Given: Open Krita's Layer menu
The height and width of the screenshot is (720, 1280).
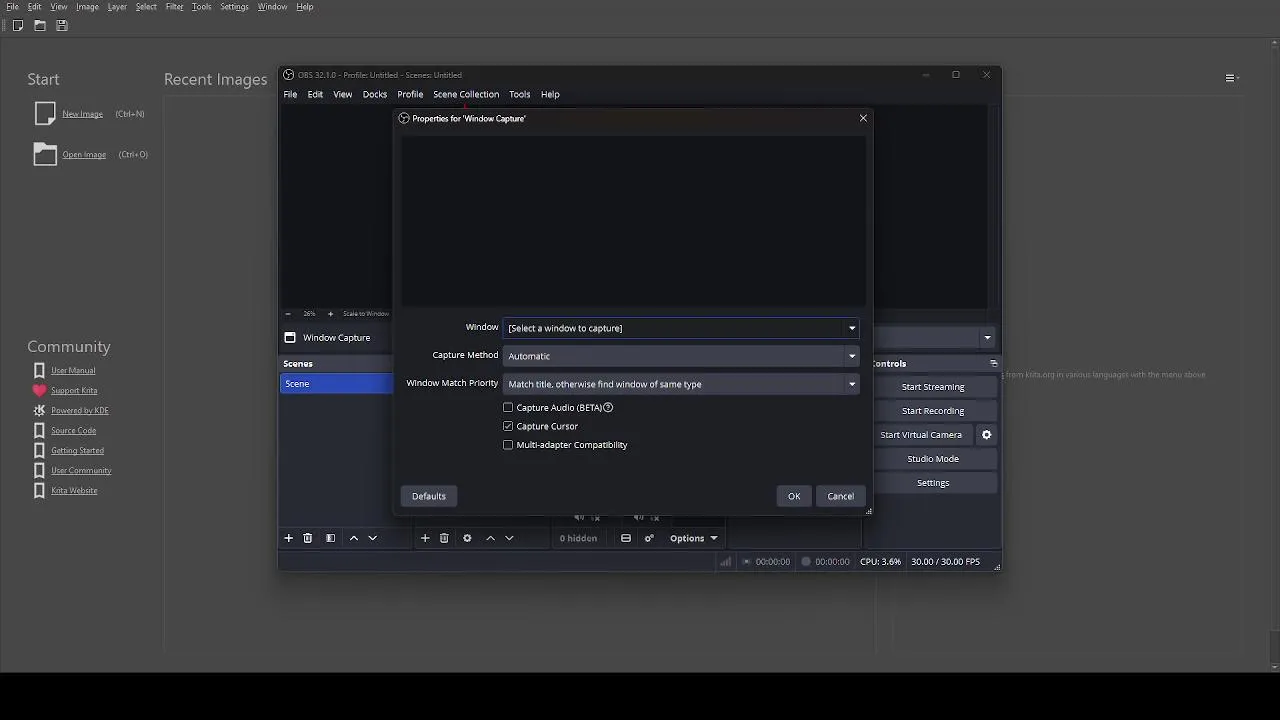Looking at the screenshot, I should click(117, 7).
